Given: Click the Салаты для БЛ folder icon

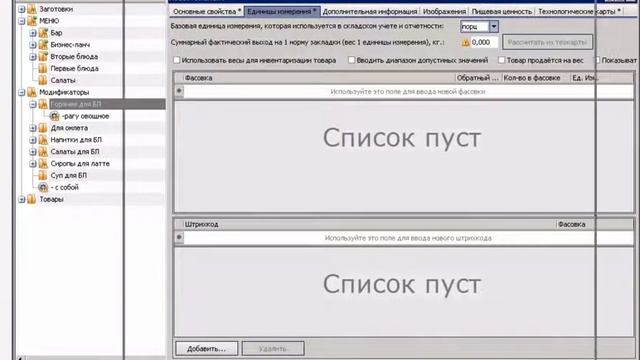Looking at the screenshot, I should [43, 151].
